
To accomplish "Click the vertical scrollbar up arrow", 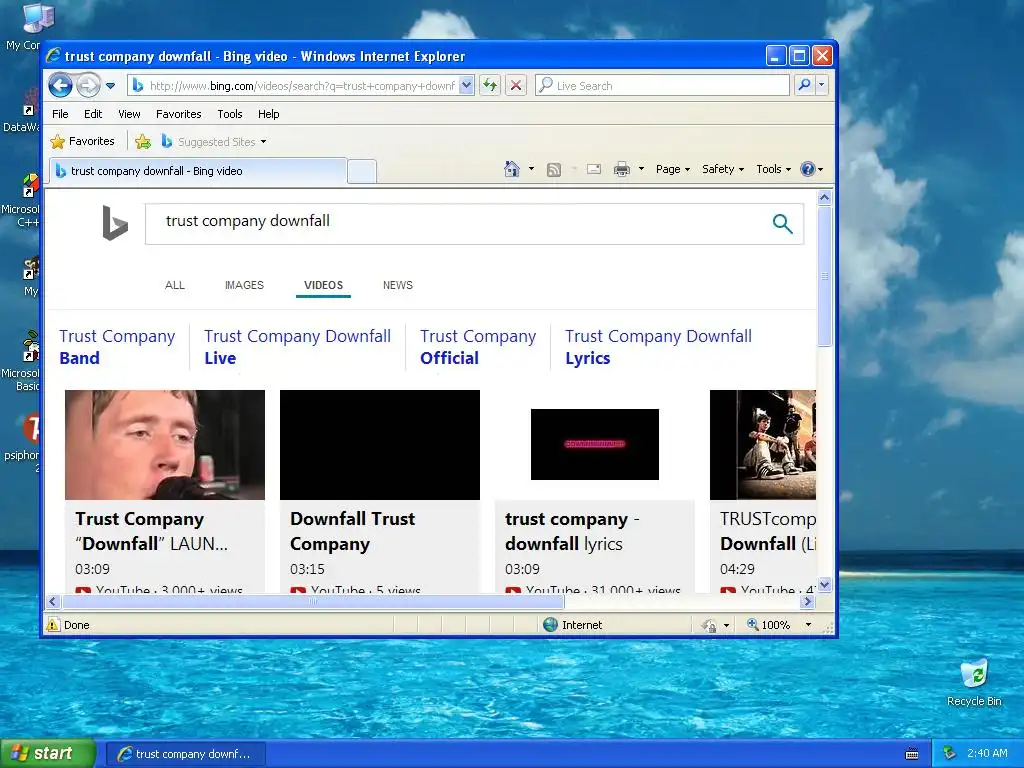I will [824, 197].
